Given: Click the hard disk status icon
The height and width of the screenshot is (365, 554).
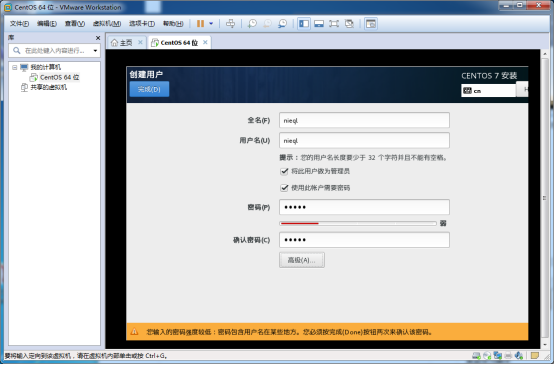Looking at the screenshot, I should (476, 355).
